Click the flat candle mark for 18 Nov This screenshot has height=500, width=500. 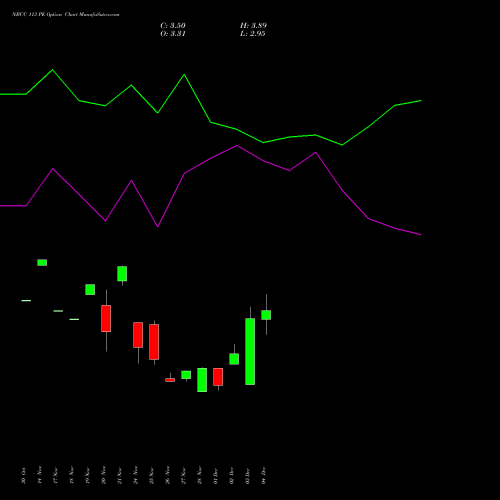(x=74, y=319)
